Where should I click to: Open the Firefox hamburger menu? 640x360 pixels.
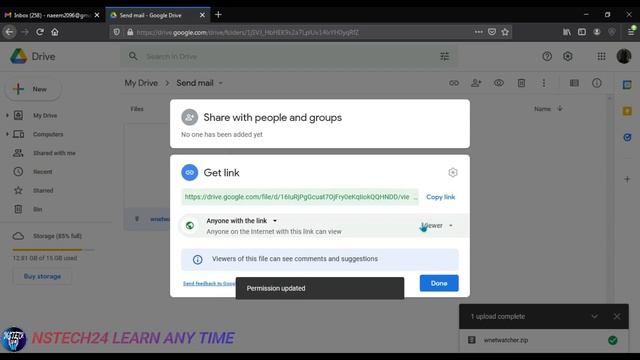pyautogui.click(x=631, y=32)
